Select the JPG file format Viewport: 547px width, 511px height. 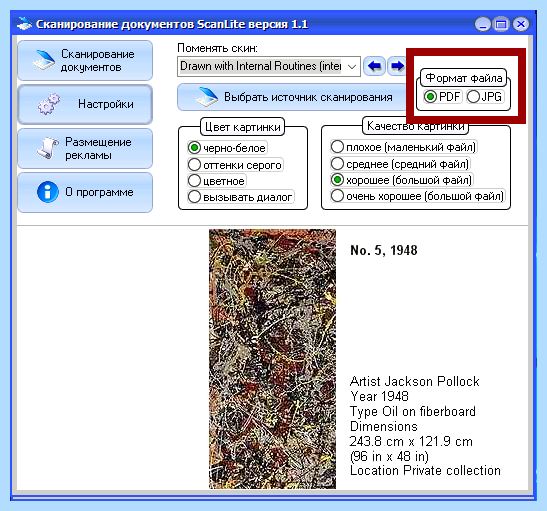pyautogui.click(x=485, y=97)
